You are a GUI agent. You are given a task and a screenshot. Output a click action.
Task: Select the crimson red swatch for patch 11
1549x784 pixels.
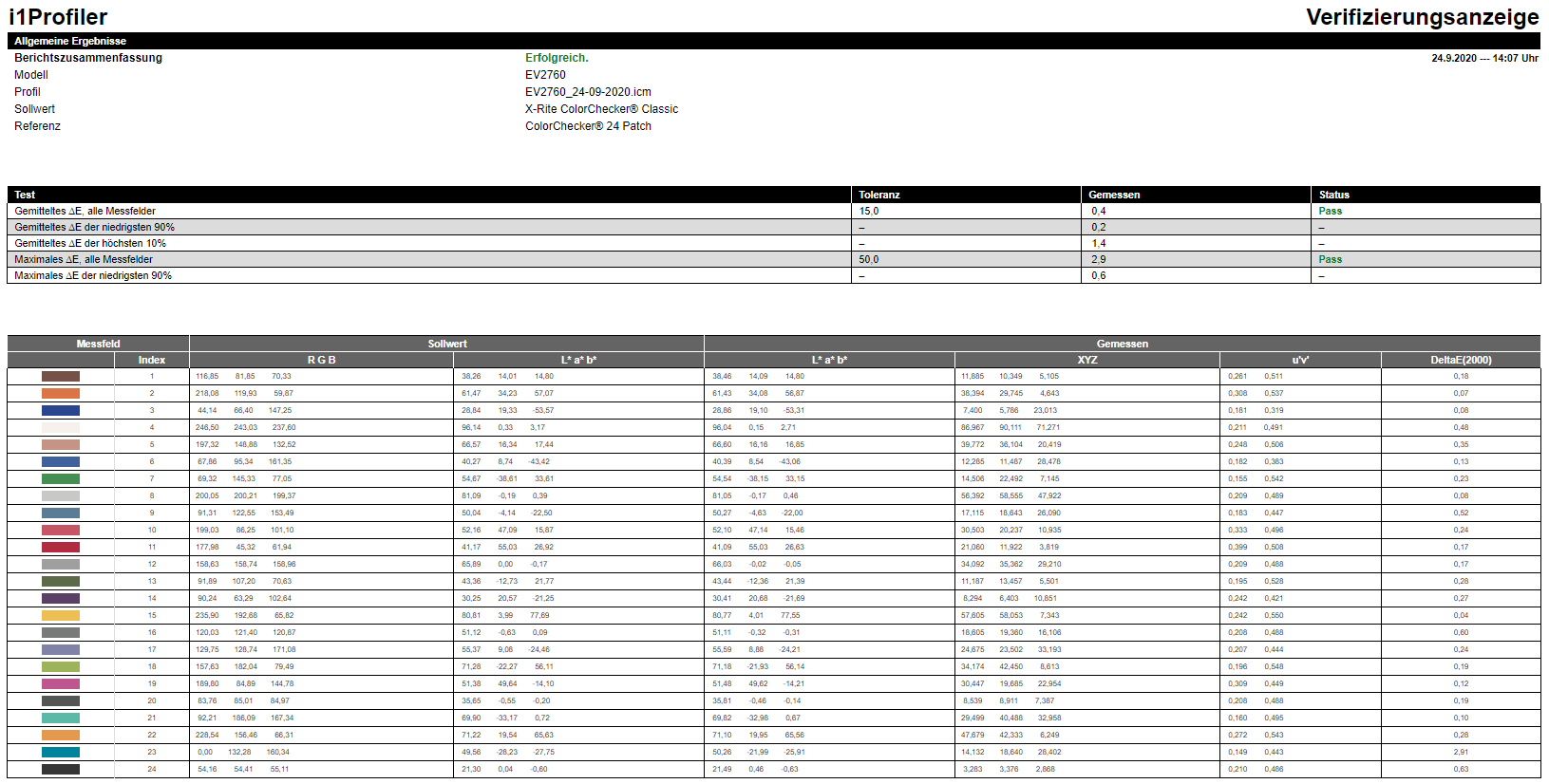coord(61,548)
